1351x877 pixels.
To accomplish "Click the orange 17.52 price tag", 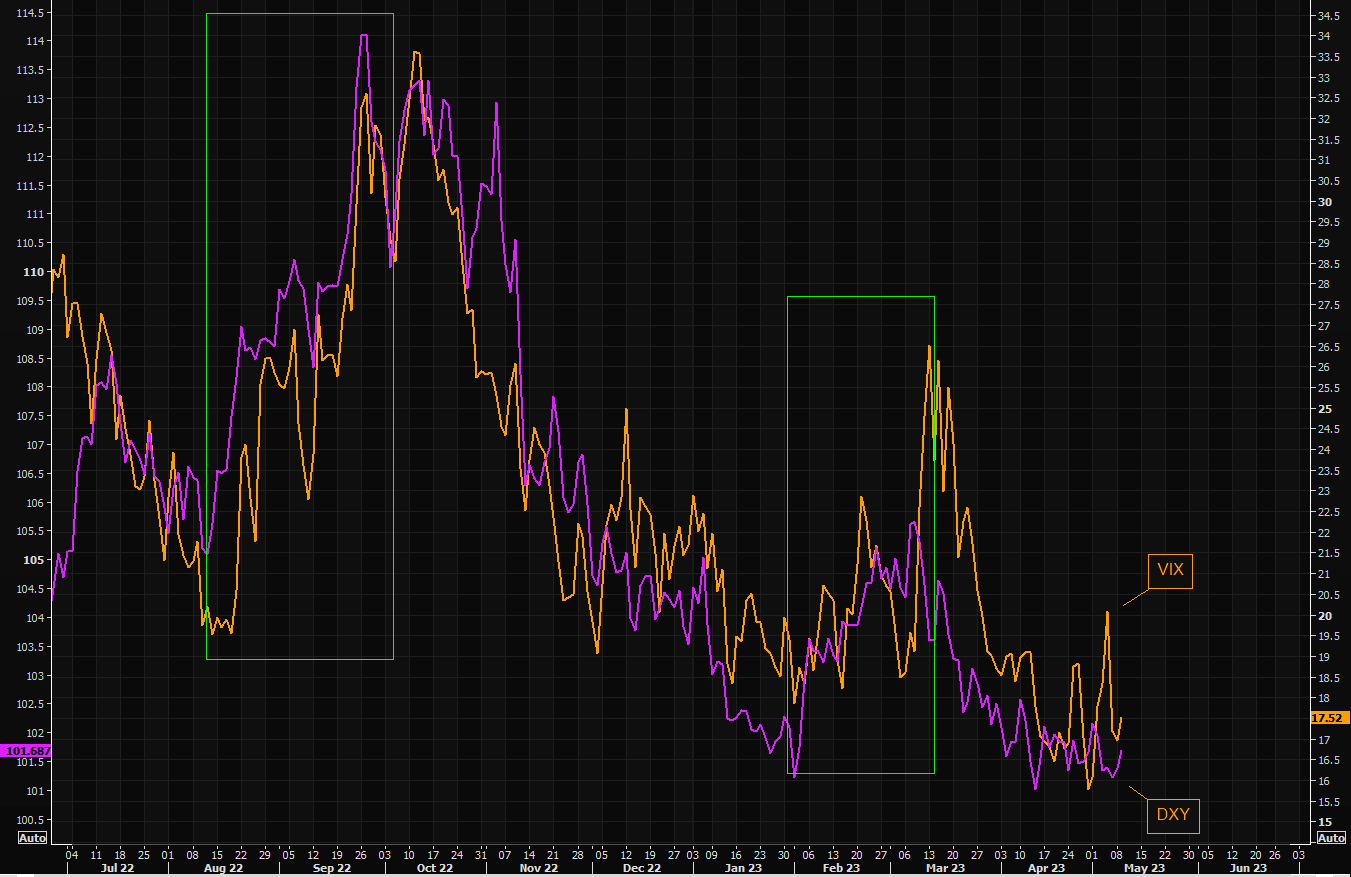I will 1329,718.
